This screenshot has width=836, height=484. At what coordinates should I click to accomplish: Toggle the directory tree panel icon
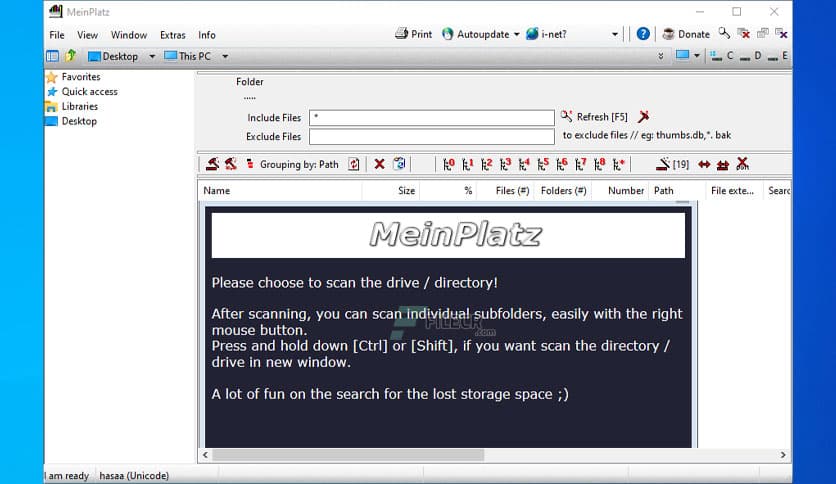coord(52,56)
